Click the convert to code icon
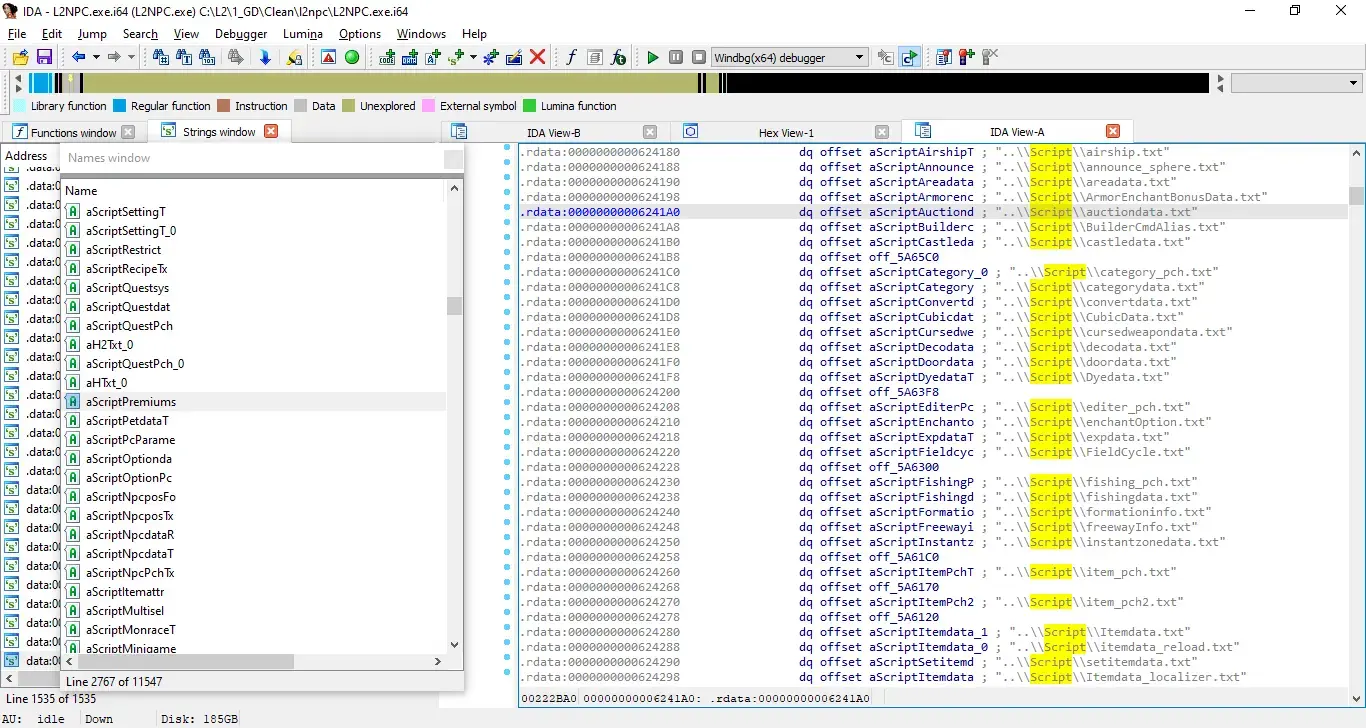Screen dimensions: 1366x728 click(388, 57)
